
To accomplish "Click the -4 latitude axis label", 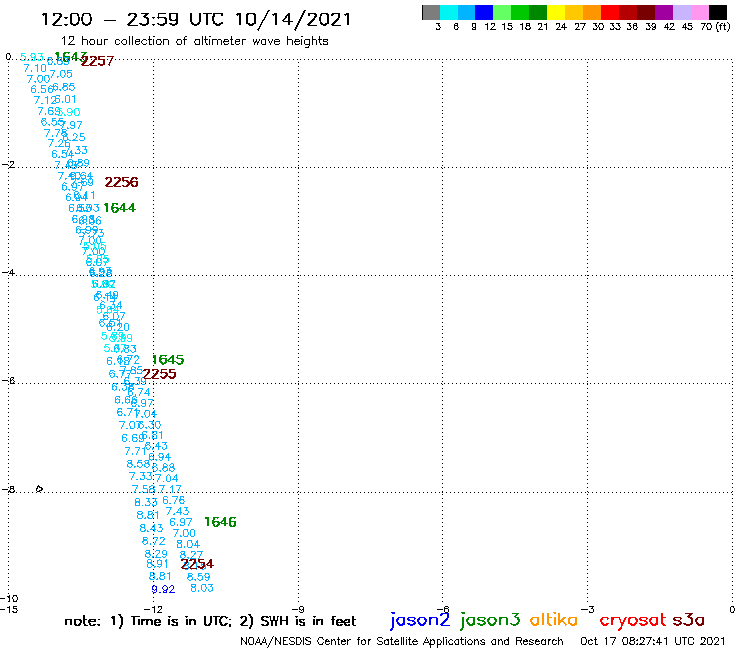I will (8, 272).
